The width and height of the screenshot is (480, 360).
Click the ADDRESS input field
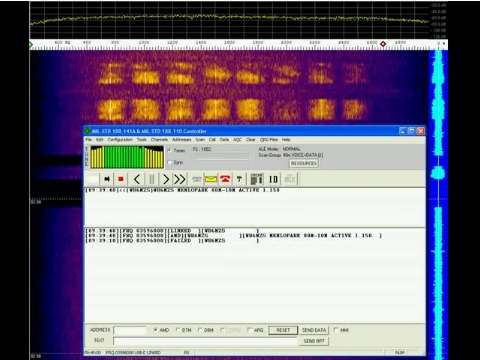pyautogui.click(x=130, y=330)
